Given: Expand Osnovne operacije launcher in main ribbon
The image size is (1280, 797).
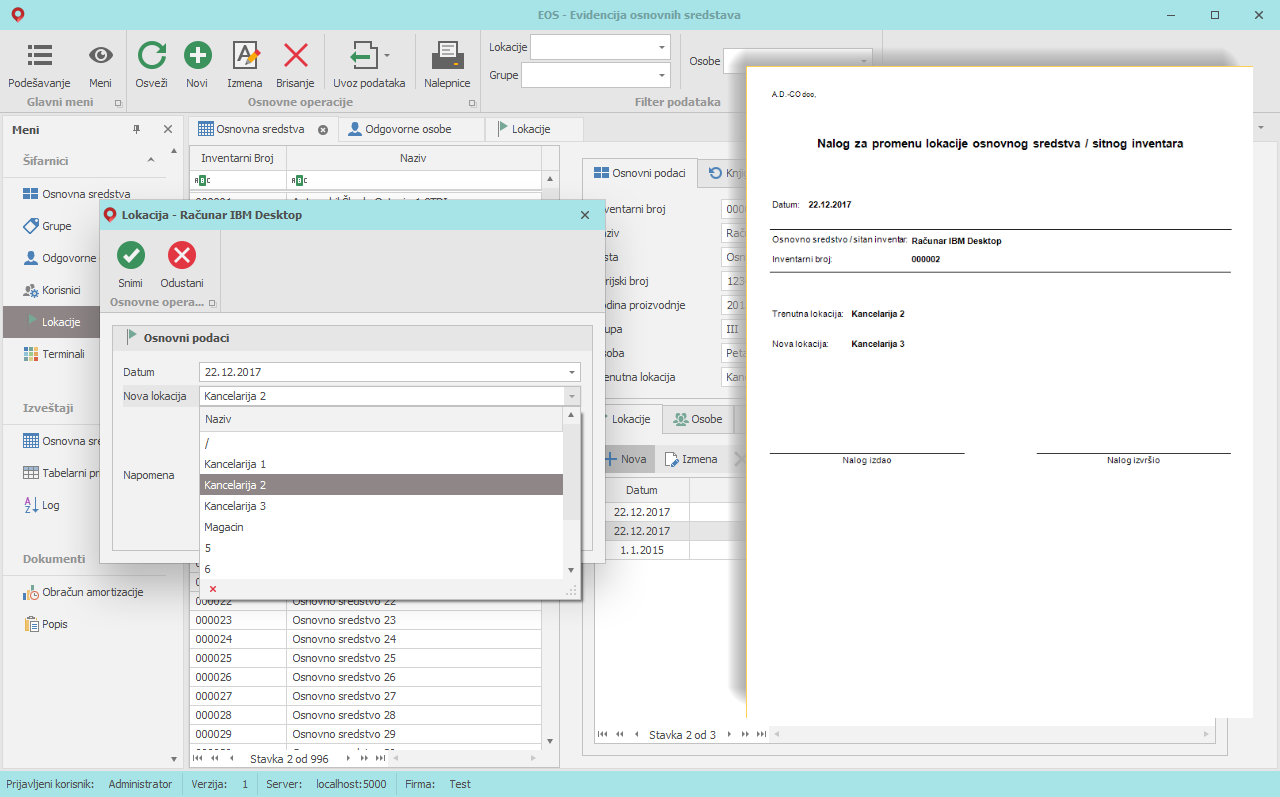Looking at the screenshot, I should coord(472,102).
